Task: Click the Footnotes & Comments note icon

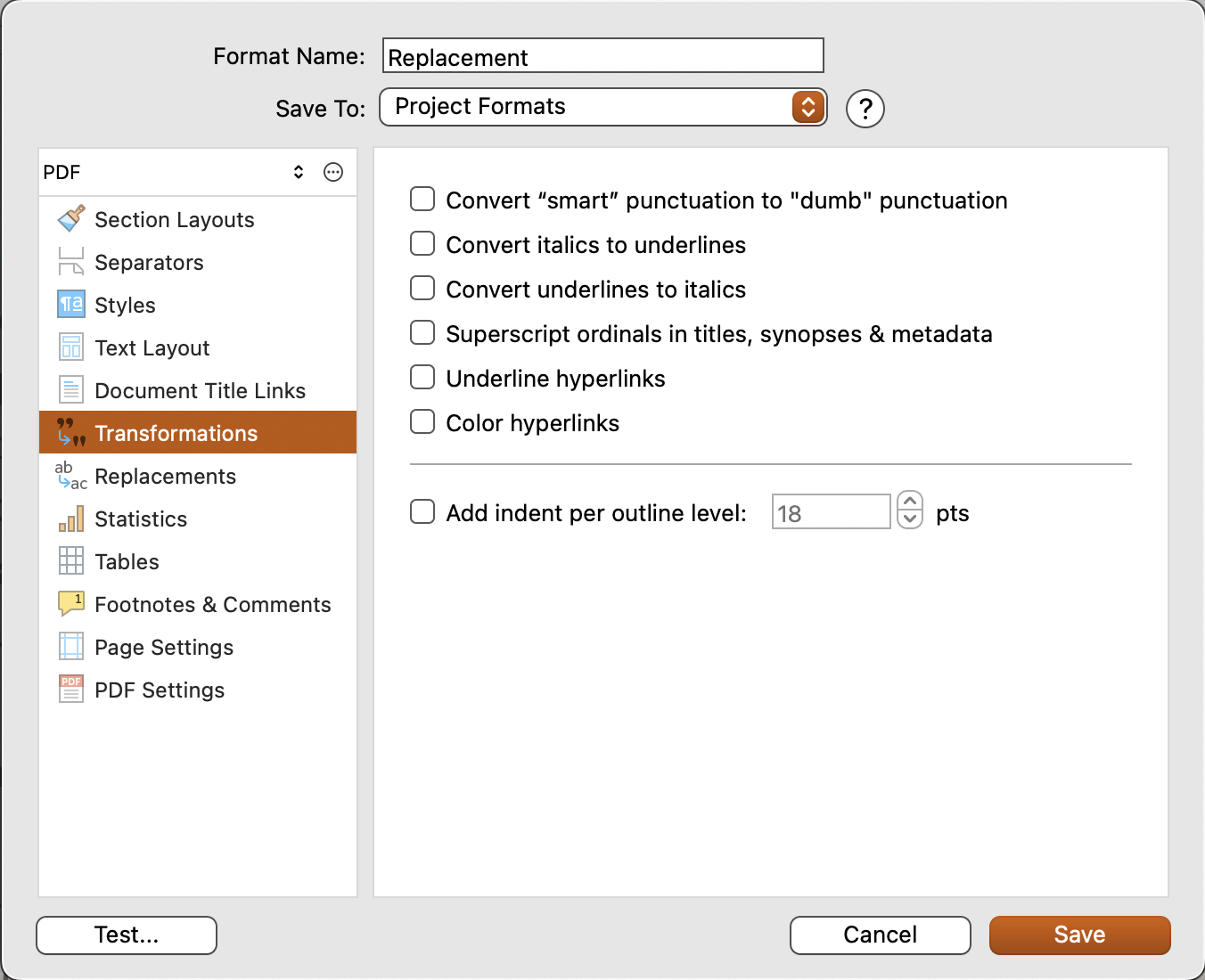Action: (x=71, y=604)
